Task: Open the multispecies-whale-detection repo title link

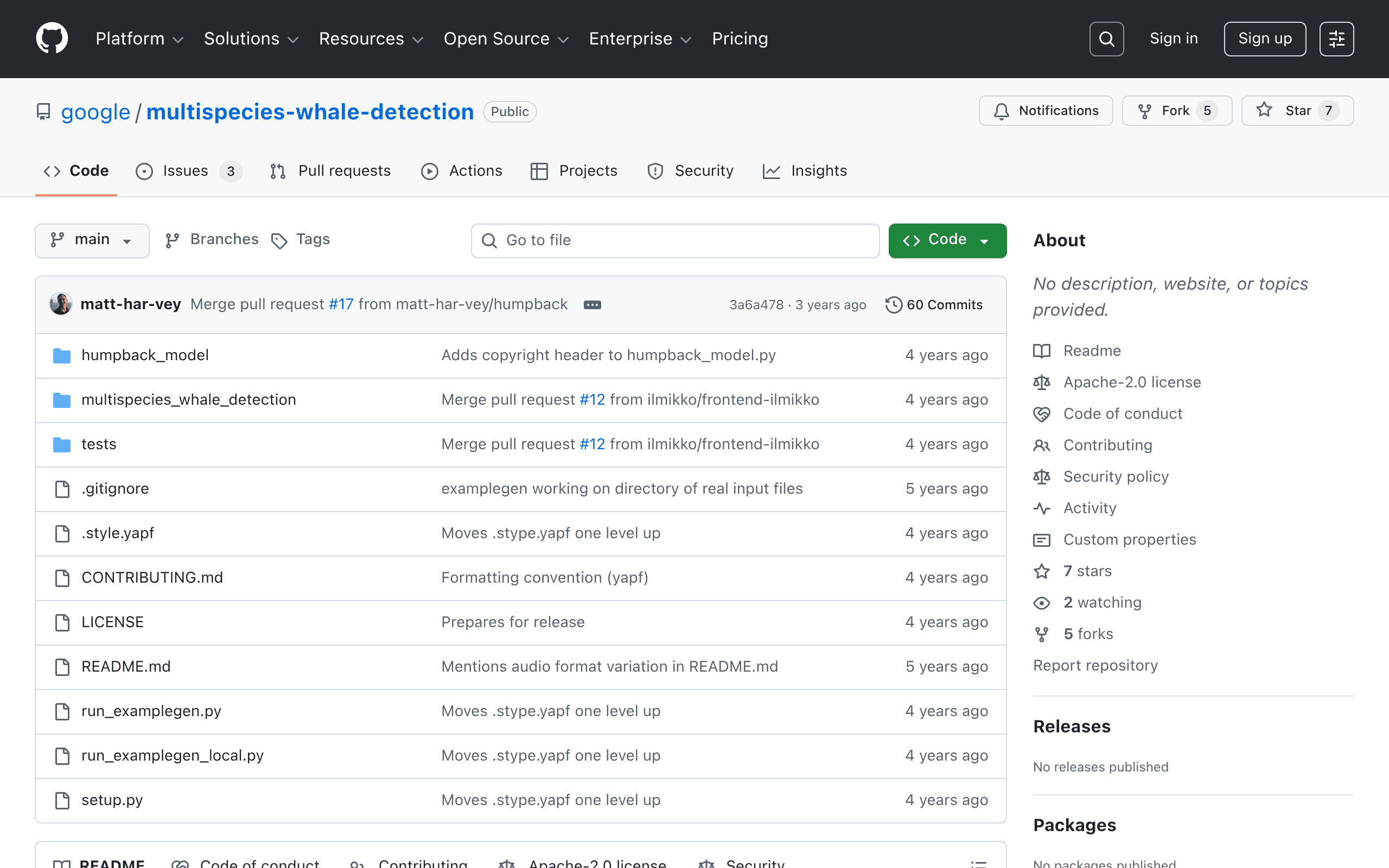Action: [310, 111]
